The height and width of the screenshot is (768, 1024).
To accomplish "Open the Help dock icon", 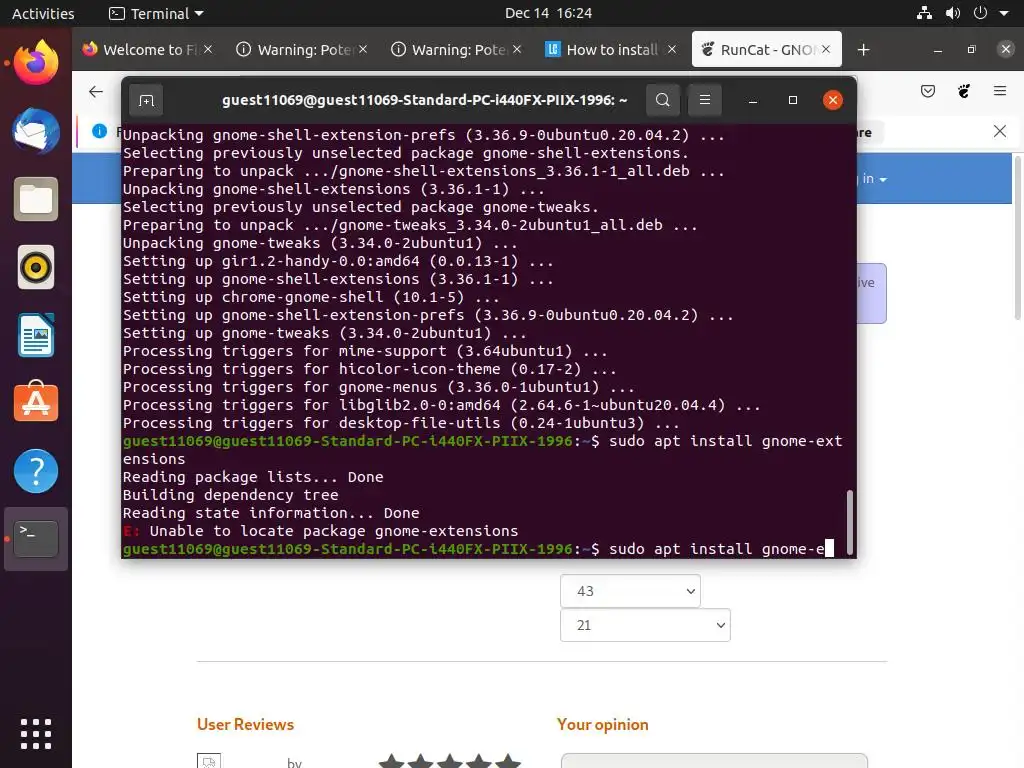I will (36, 471).
